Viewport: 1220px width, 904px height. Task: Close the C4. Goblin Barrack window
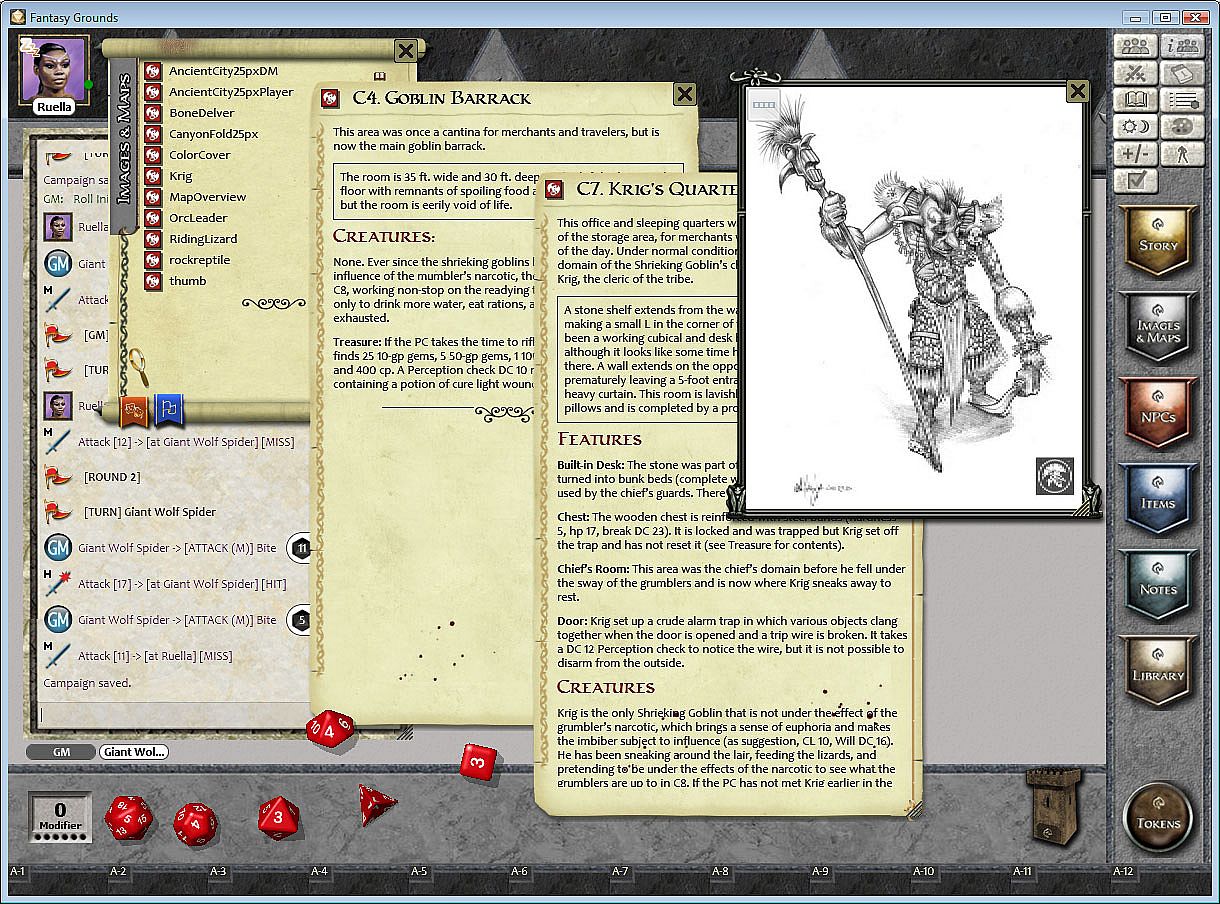[x=684, y=94]
